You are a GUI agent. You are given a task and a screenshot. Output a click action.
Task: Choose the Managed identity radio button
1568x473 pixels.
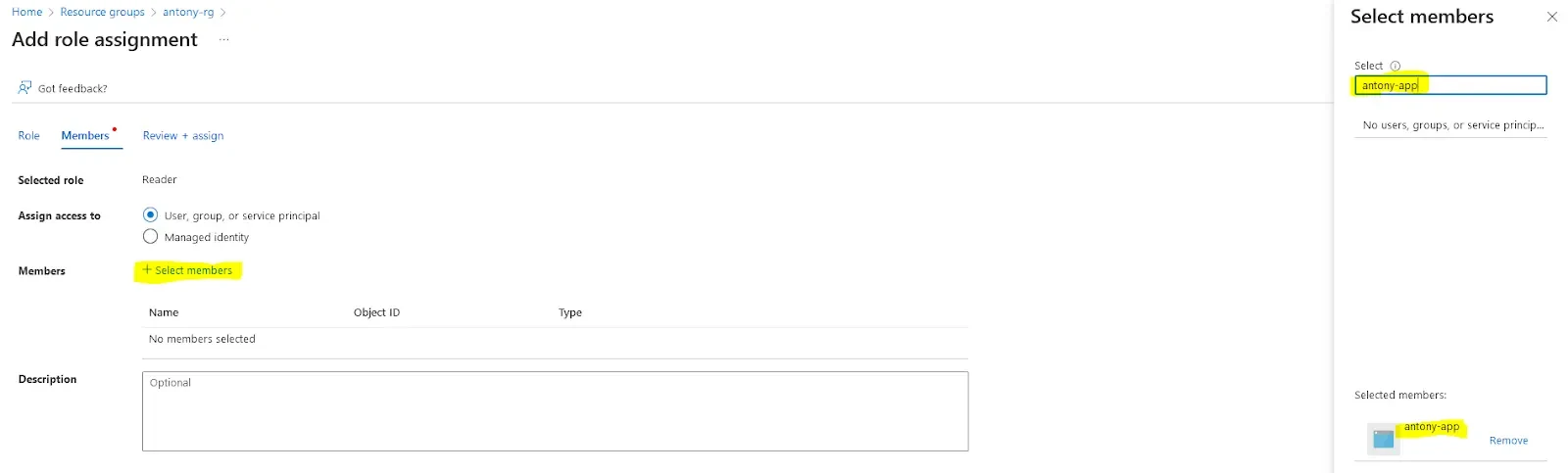(x=150, y=236)
